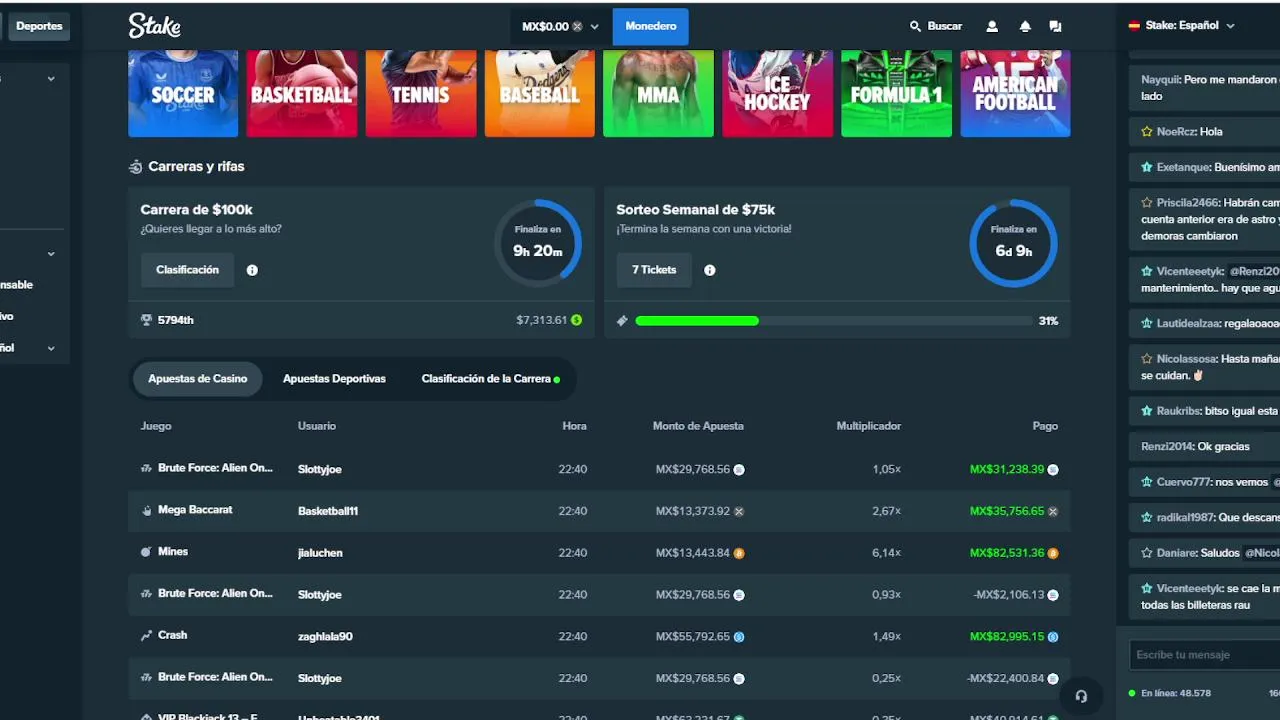Click the 6d 9h countdown ring
Image resolution: width=1280 pixels, height=720 pixels.
click(1013, 244)
